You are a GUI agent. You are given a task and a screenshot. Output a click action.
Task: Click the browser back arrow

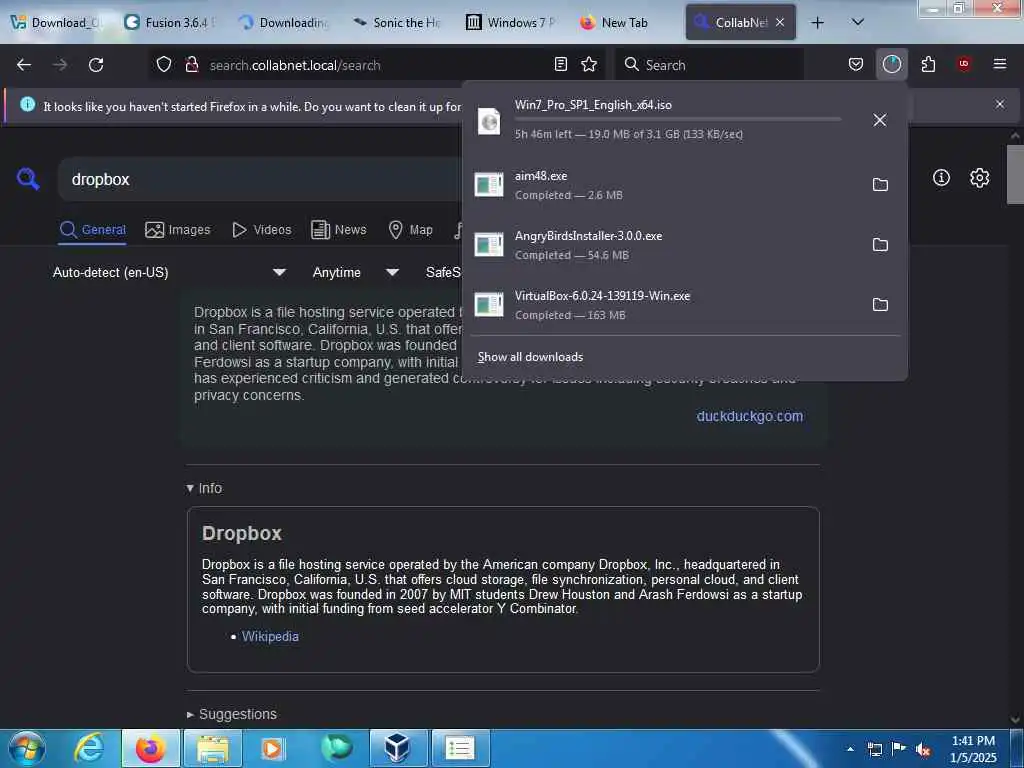(24, 65)
